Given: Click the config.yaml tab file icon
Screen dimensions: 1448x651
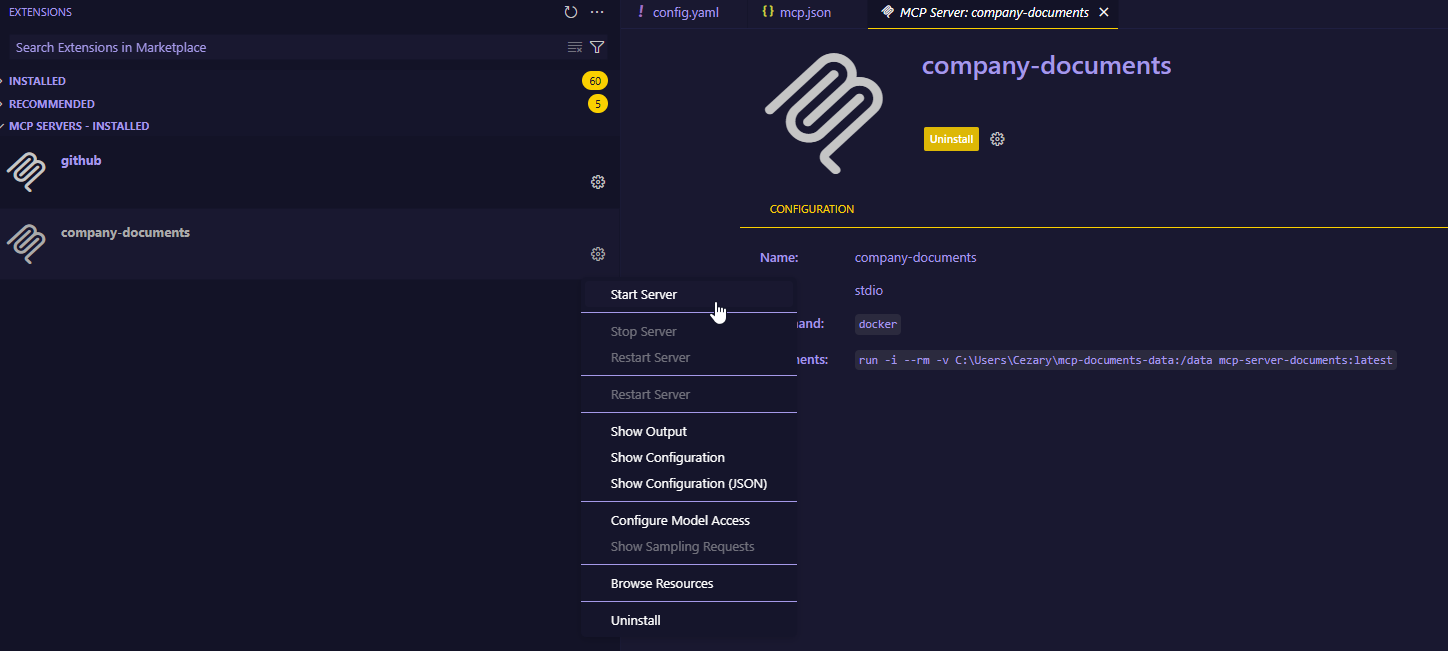Looking at the screenshot, I should [641, 13].
